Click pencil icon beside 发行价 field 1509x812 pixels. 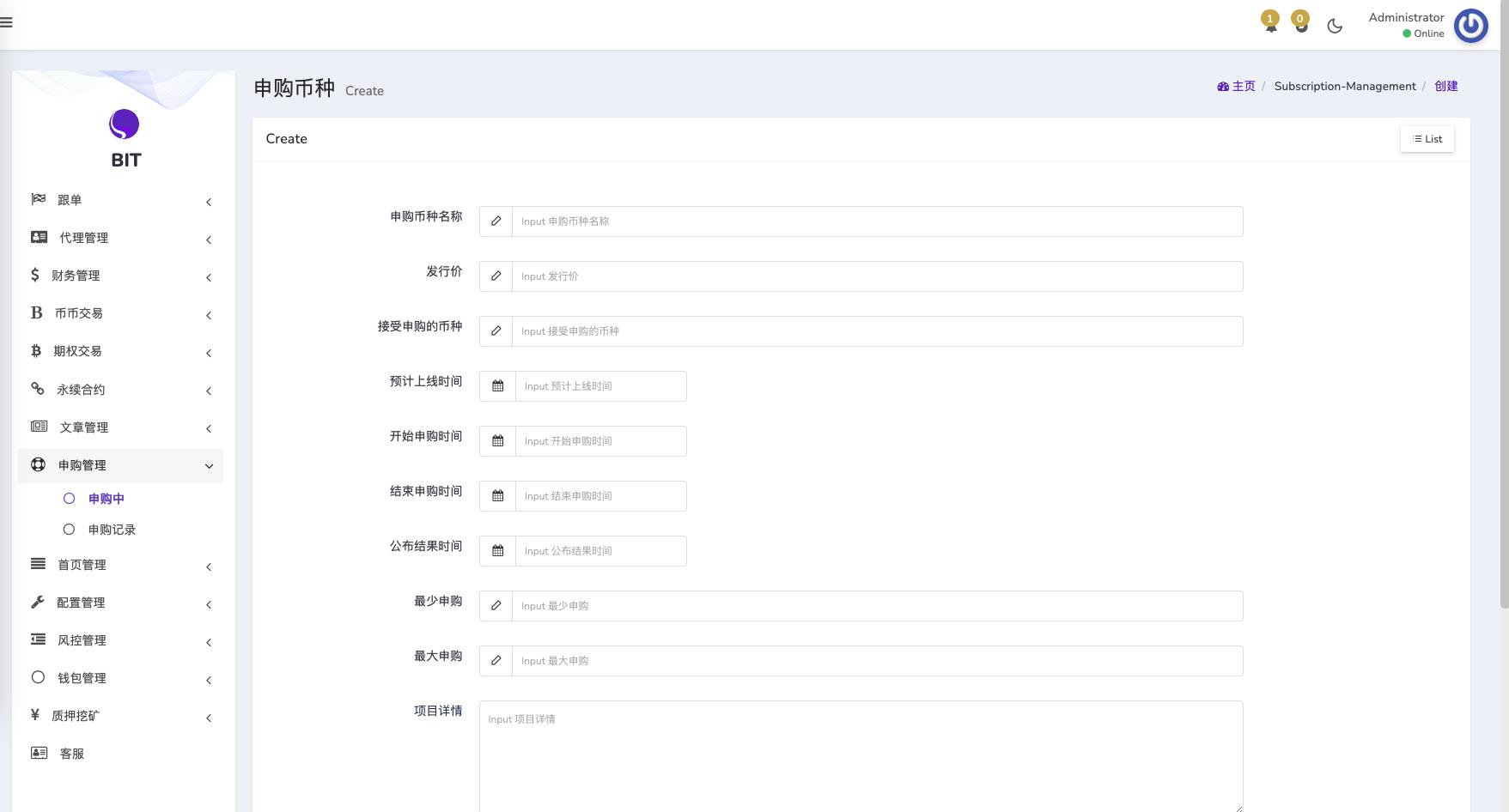pos(496,276)
